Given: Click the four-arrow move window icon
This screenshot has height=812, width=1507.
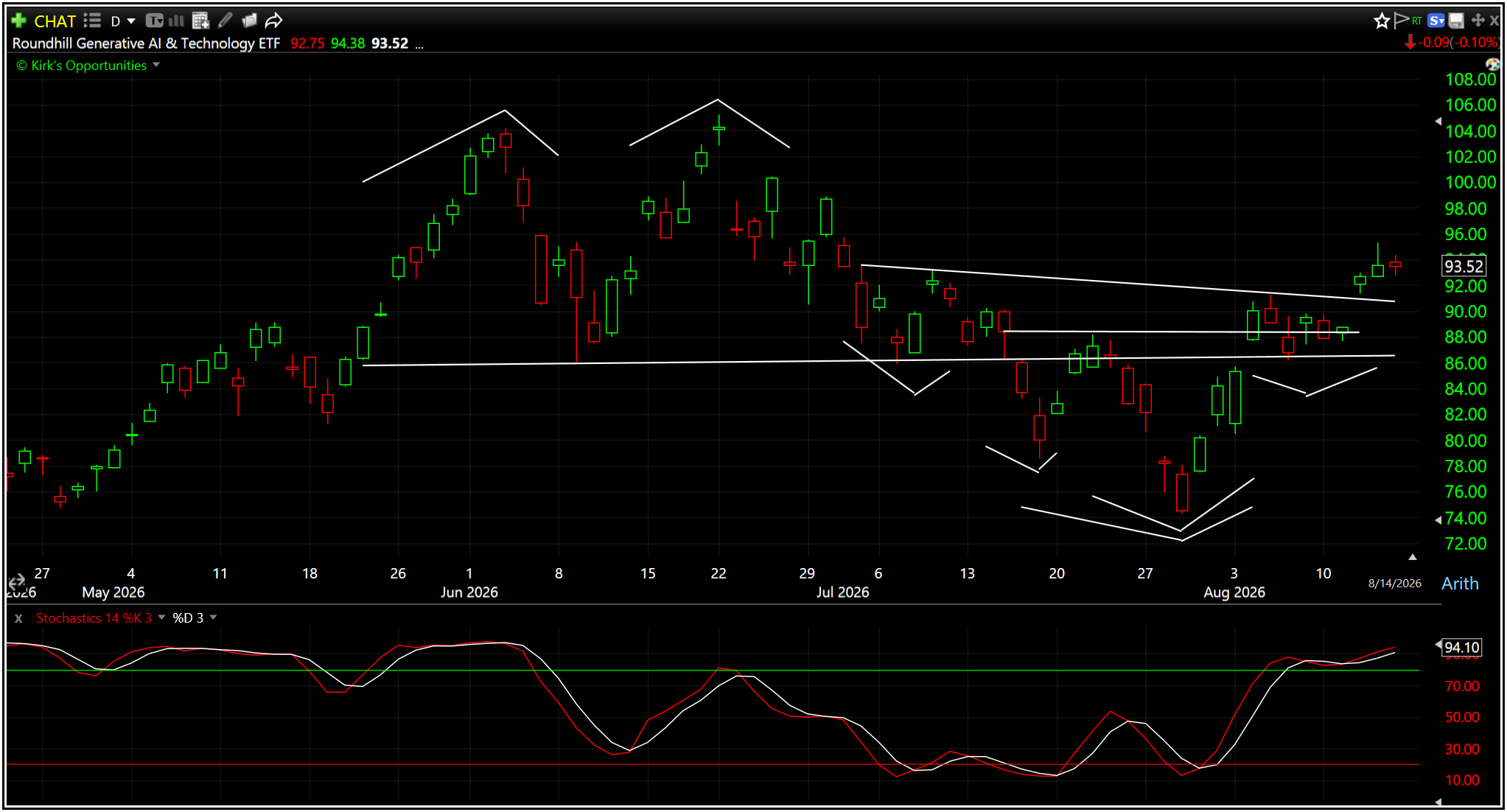Looking at the screenshot, I should [1478, 21].
